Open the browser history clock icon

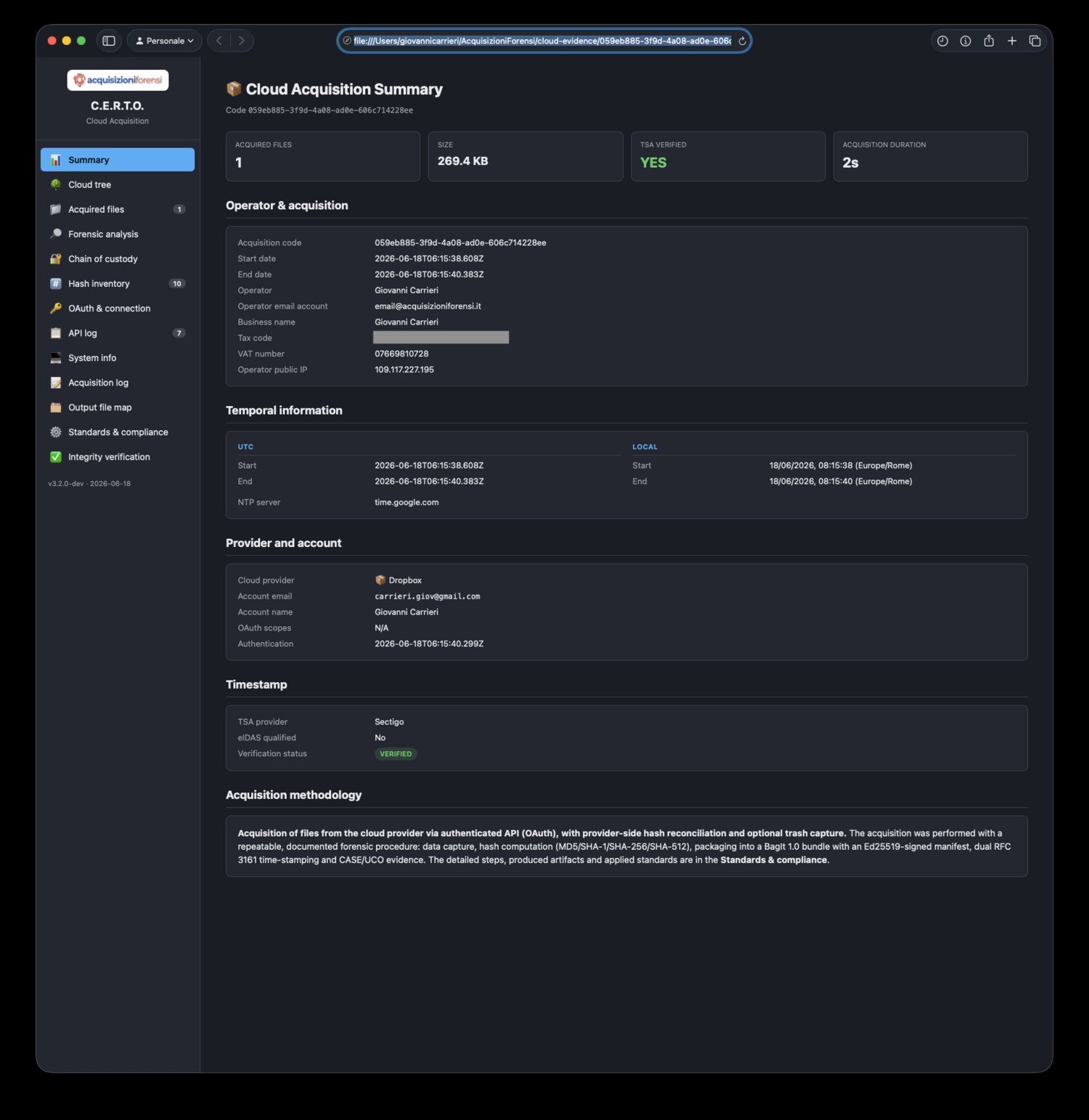click(x=942, y=41)
